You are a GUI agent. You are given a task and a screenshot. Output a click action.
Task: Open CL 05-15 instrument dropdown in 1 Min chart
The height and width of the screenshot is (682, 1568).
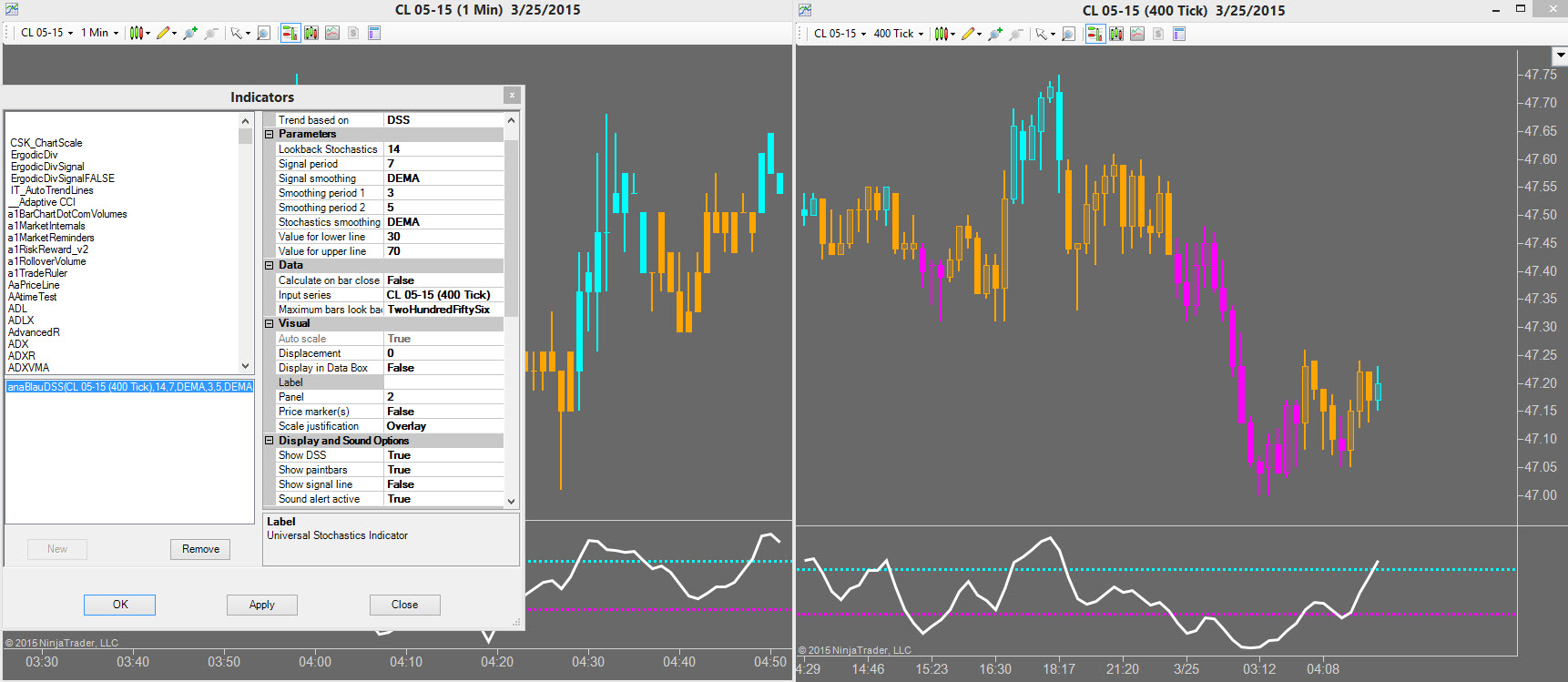[x=46, y=33]
